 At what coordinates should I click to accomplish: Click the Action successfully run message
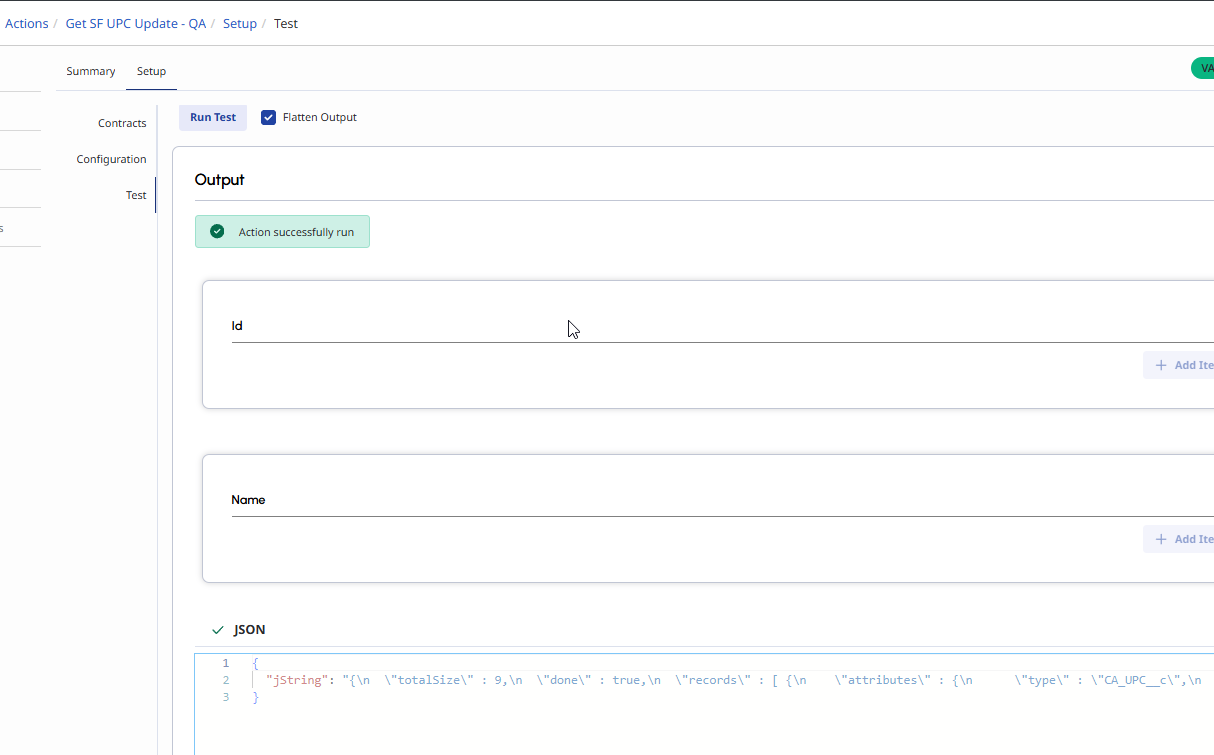[x=296, y=232]
